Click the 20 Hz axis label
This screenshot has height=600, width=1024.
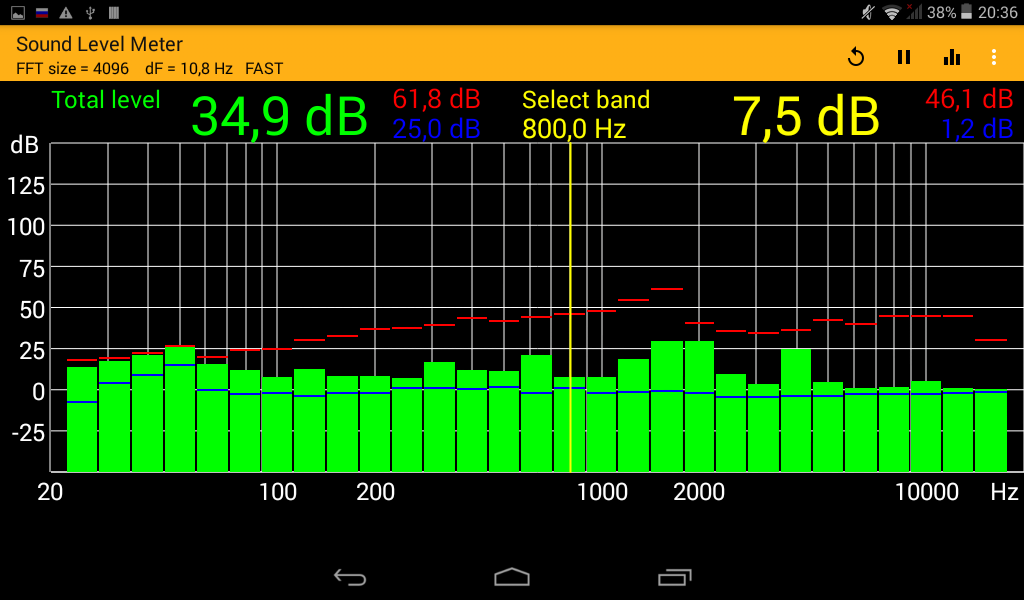[x=50, y=492]
